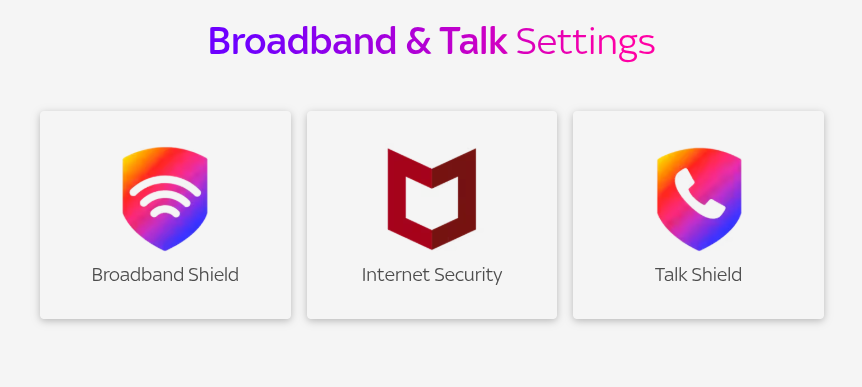The height and width of the screenshot is (387, 862).
Task: Select the Talk Shield card tile
Action: tap(698, 215)
